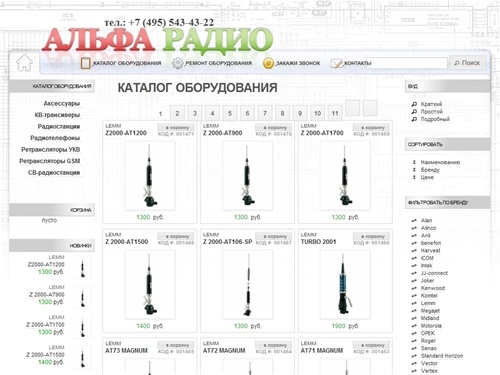Open the envelope contacts icon
The width and height of the screenshot is (500, 375).
(x=337, y=63)
